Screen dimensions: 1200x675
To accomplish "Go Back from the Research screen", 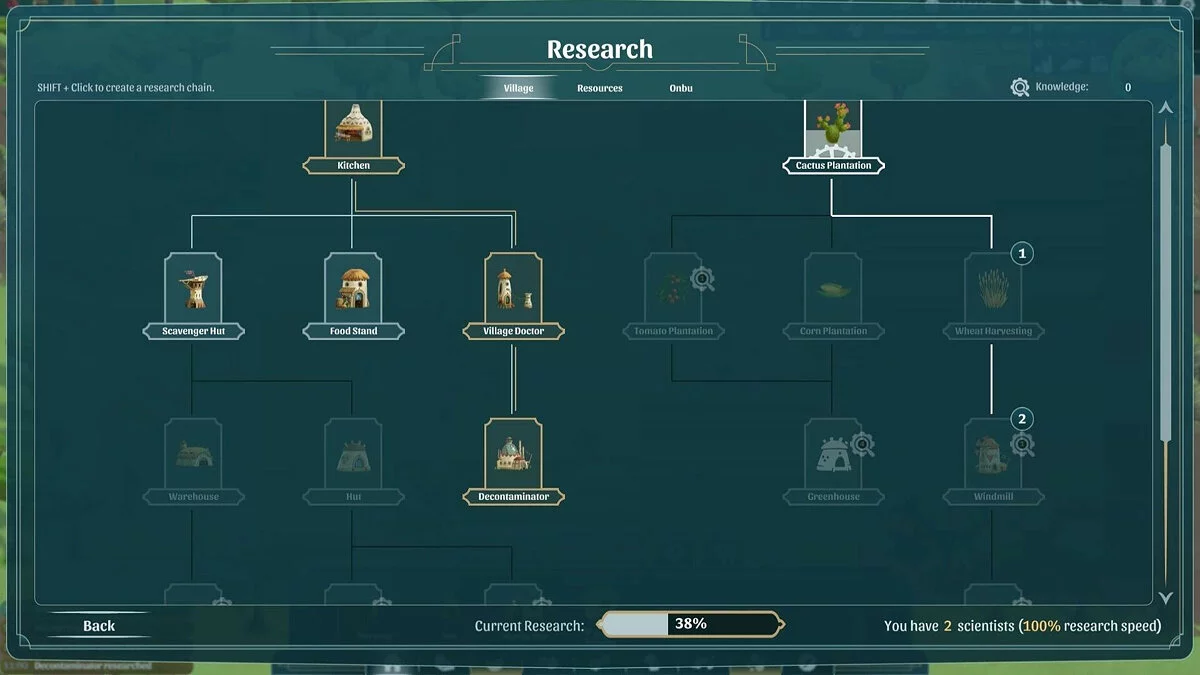I will [99, 625].
